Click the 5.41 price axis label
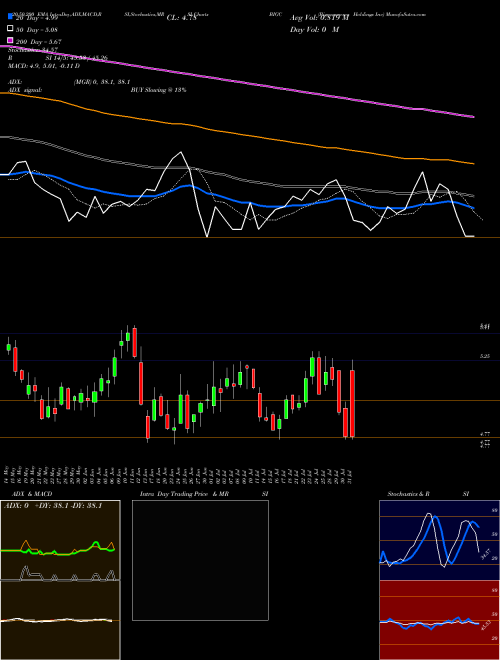Screen dimensions: 500x660 click(x=485, y=326)
